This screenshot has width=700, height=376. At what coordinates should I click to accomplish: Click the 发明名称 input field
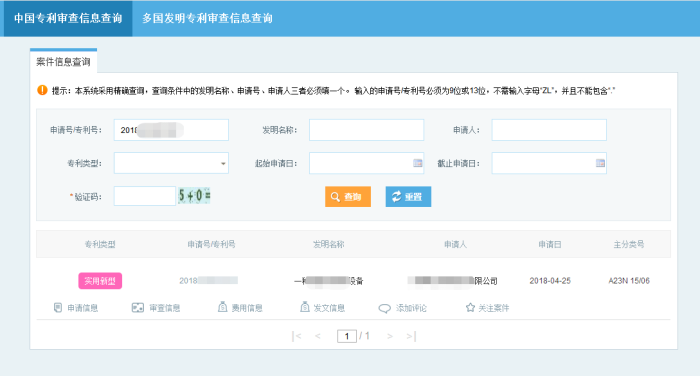point(367,130)
